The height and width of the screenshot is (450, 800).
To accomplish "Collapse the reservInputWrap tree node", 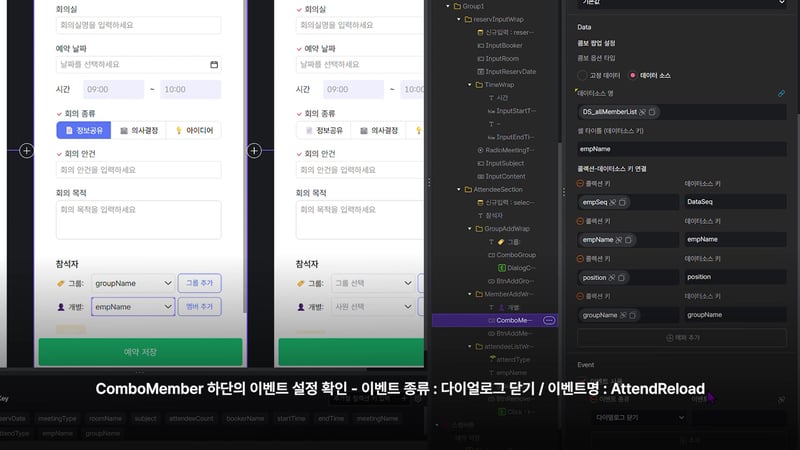I will [459, 19].
